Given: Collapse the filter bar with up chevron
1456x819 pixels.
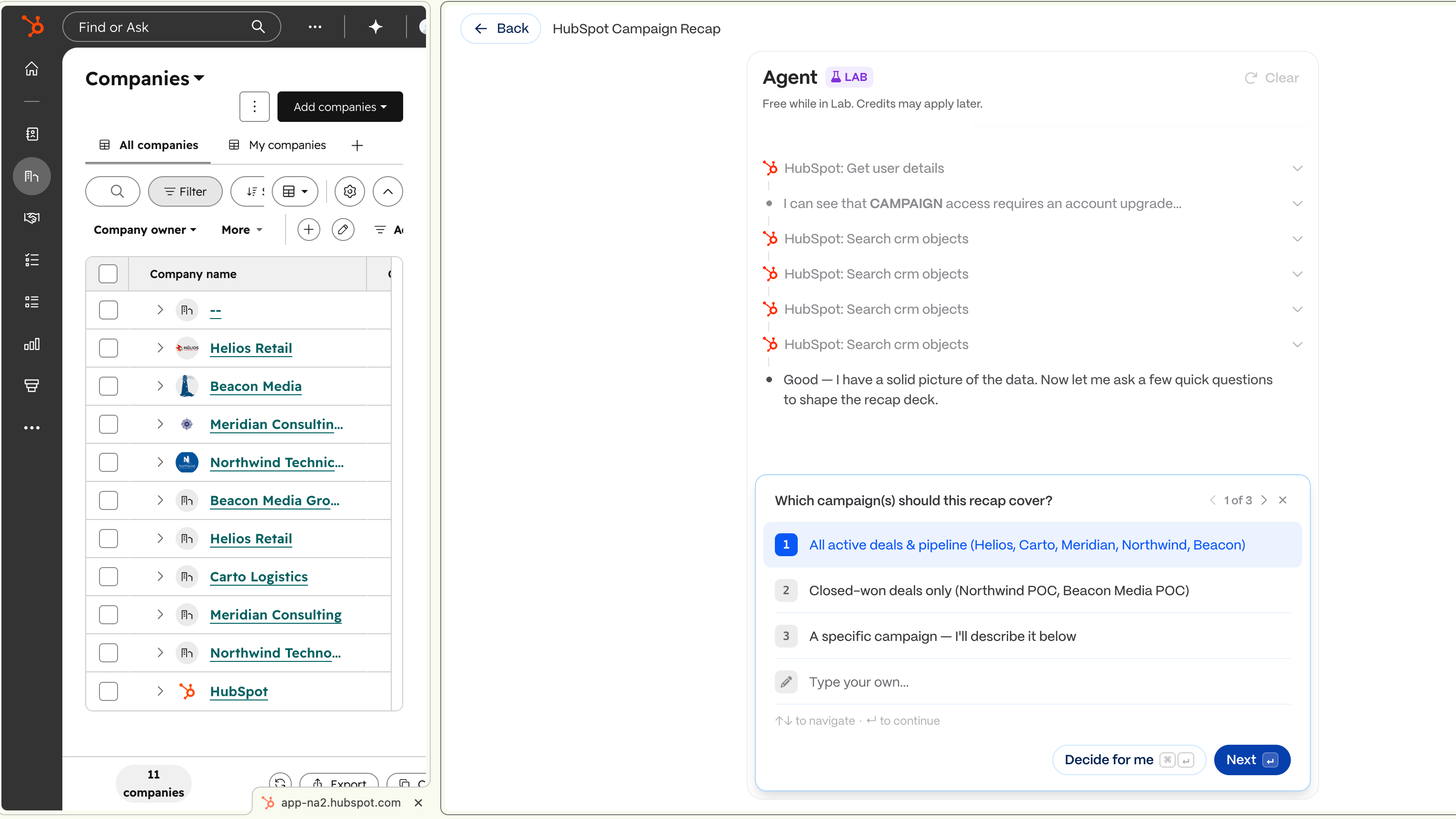Looking at the screenshot, I should click(x=388, y=191).
